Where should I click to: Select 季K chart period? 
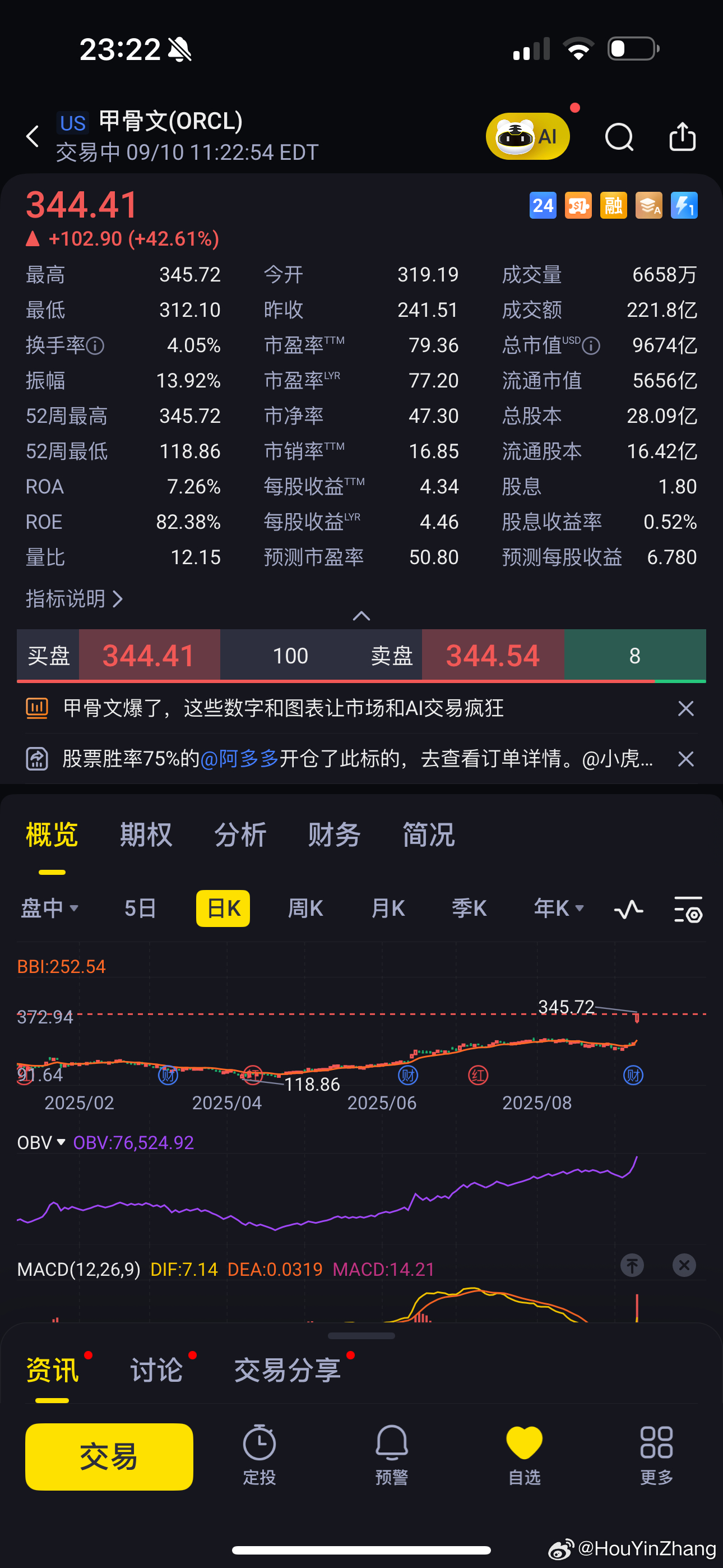coord(469,908)
